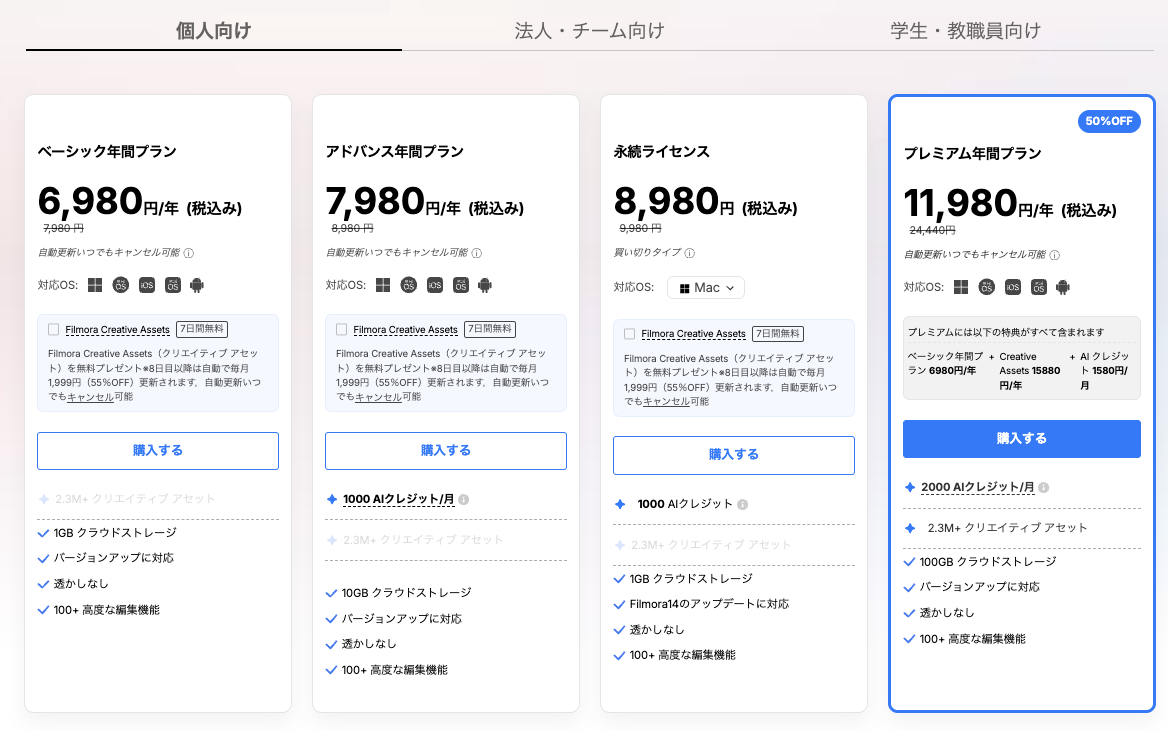The width and height of the screenshot is (1168, 731).
Task: Open the Mac OS dropdown in 永続ライセンス
Action: [706, 288]
